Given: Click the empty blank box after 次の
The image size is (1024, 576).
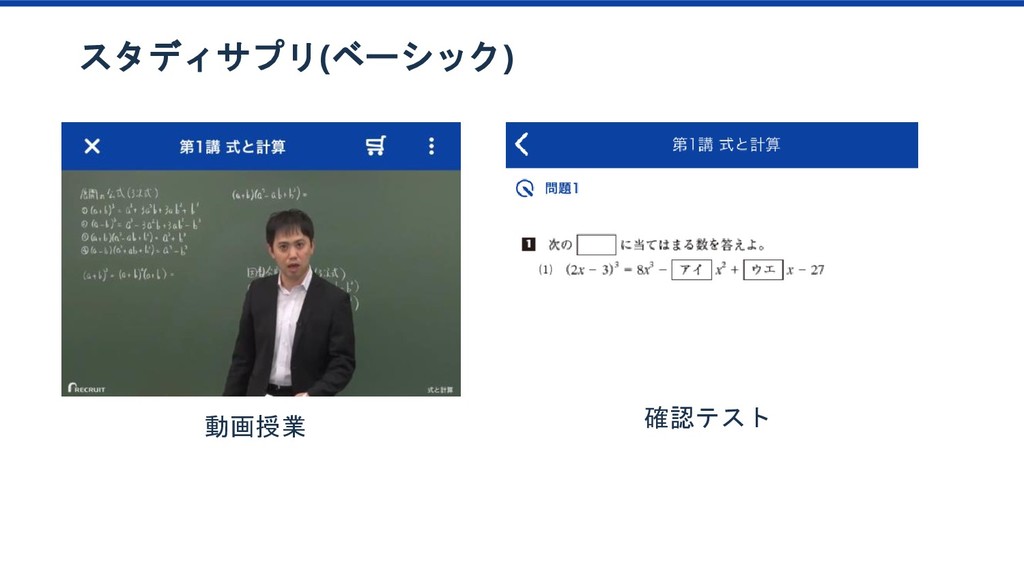Looking at the screenshot, I should [x=596, y=245].
